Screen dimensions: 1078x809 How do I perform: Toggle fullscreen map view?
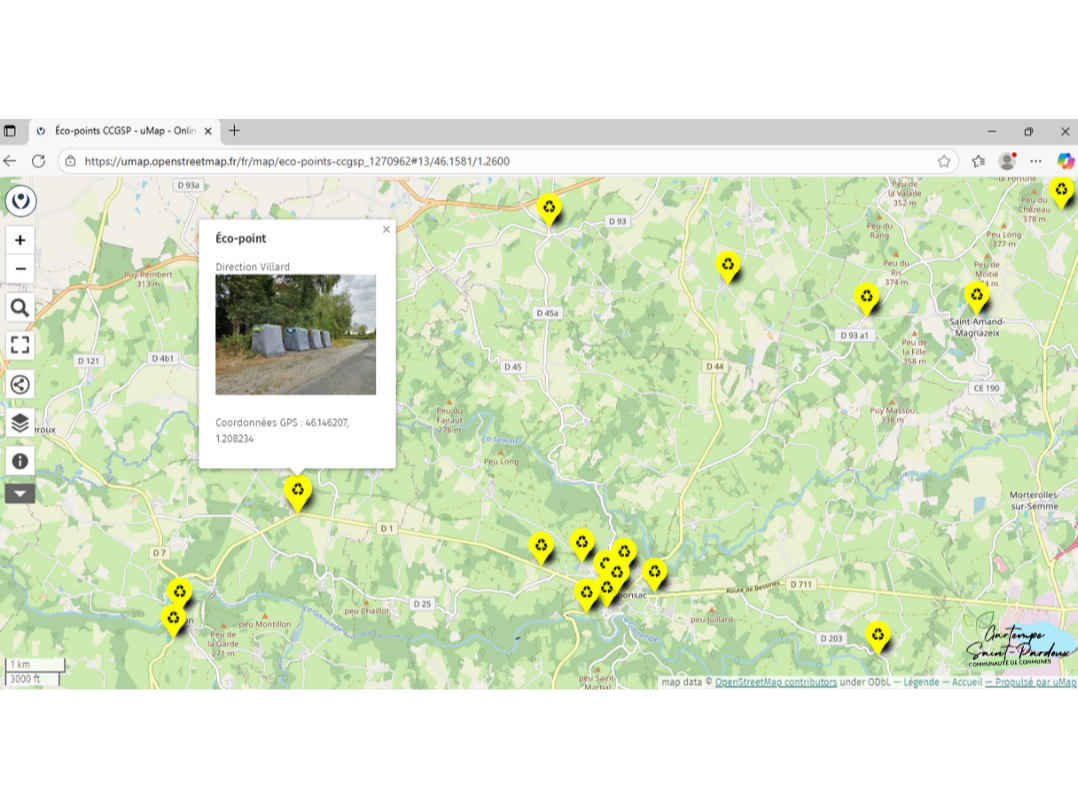pyautogui.click(x=20, y=345)
